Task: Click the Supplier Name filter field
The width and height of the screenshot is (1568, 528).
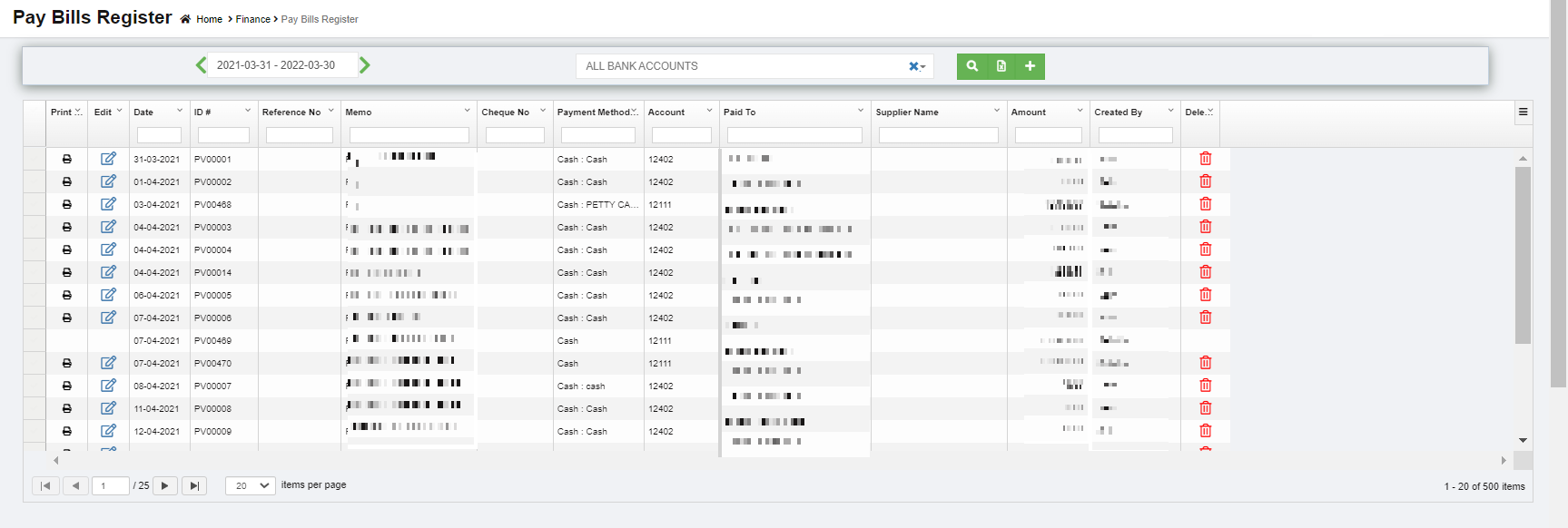Action: 938,135
